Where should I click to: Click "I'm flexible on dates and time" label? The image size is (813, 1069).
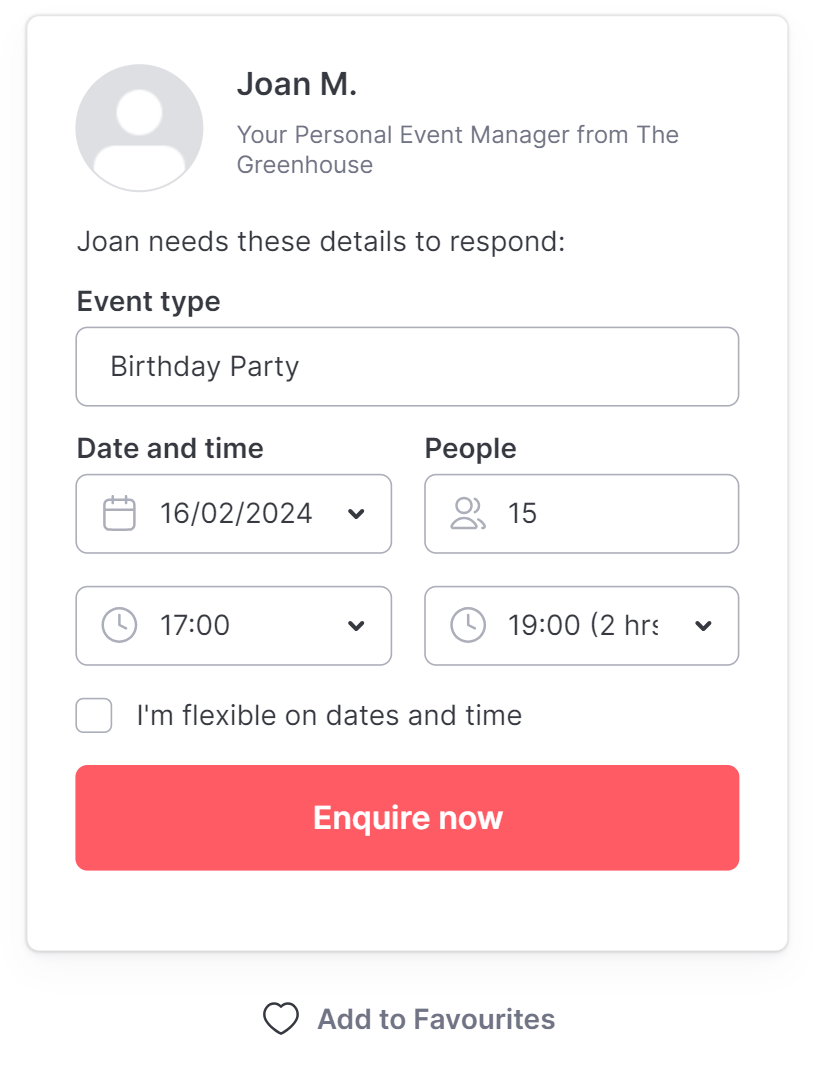329,715
